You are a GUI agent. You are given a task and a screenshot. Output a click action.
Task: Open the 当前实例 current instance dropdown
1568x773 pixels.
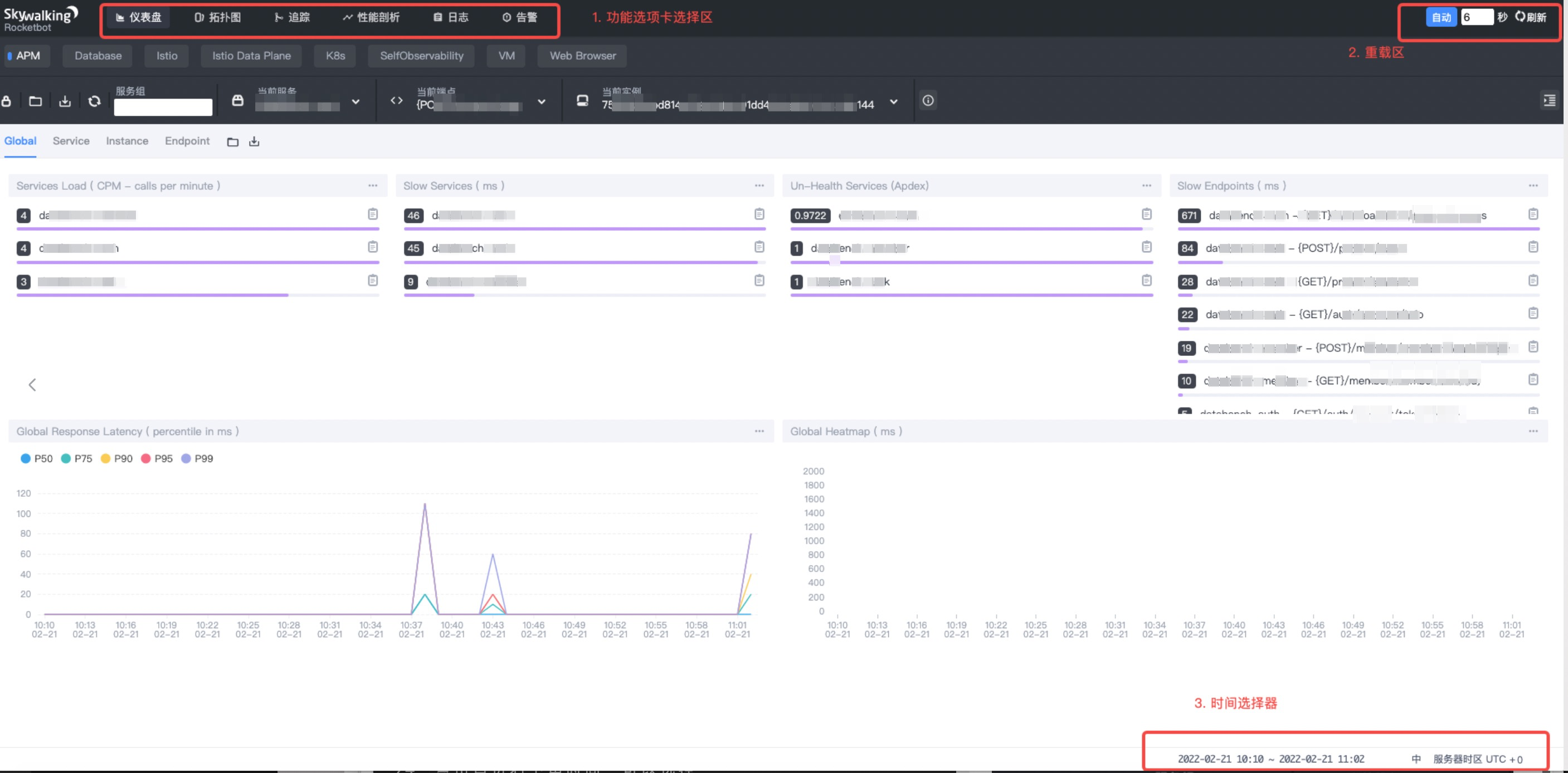[x=893, y=102]
